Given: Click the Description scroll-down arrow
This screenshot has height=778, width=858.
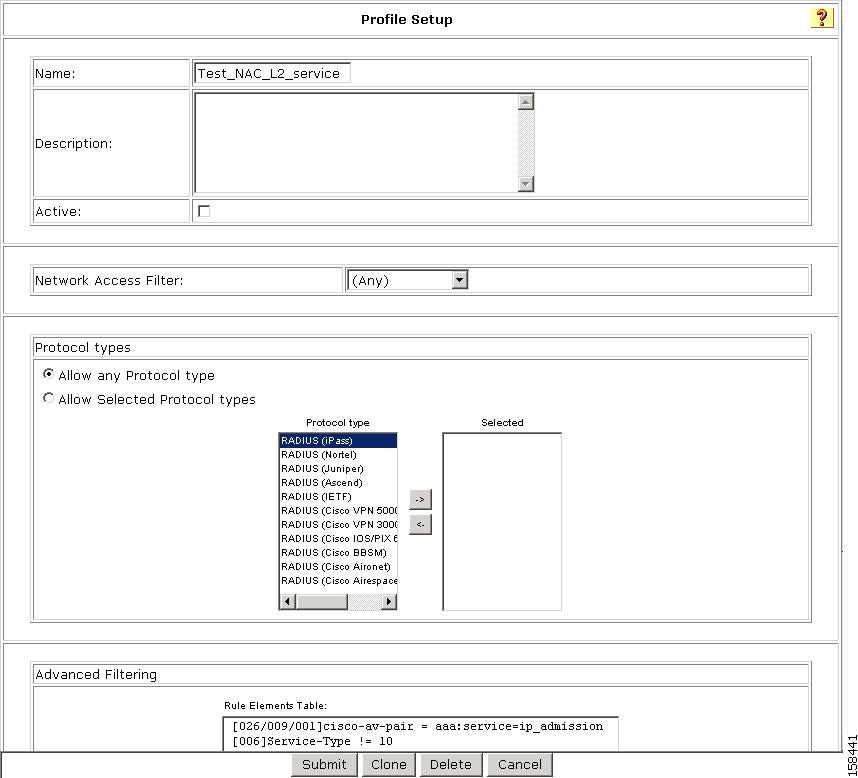Looking at the screenshot, I should pyautogui.click(x=524, y=184).
